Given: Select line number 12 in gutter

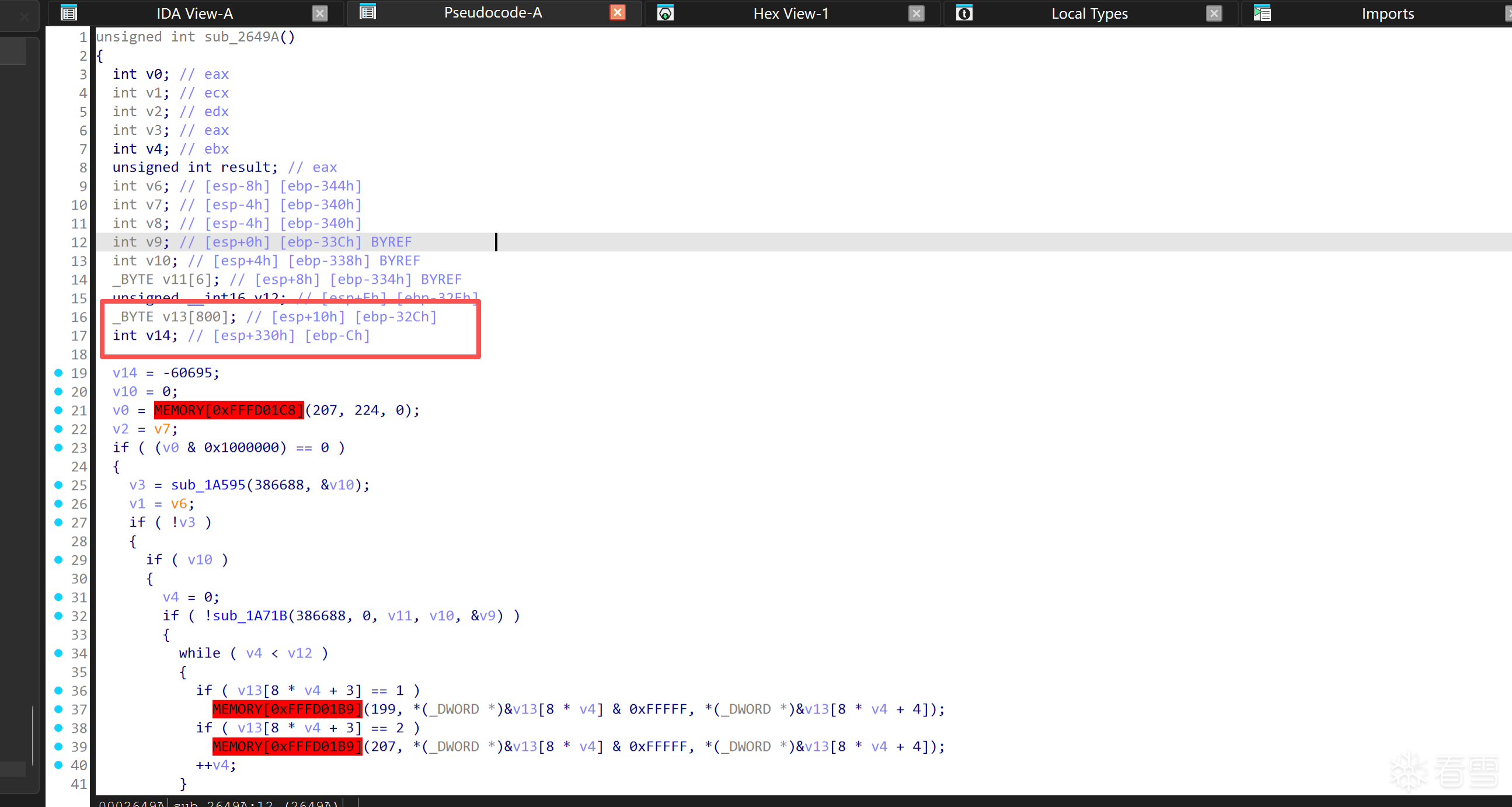Looking at the screenshot, I should 79,242.
